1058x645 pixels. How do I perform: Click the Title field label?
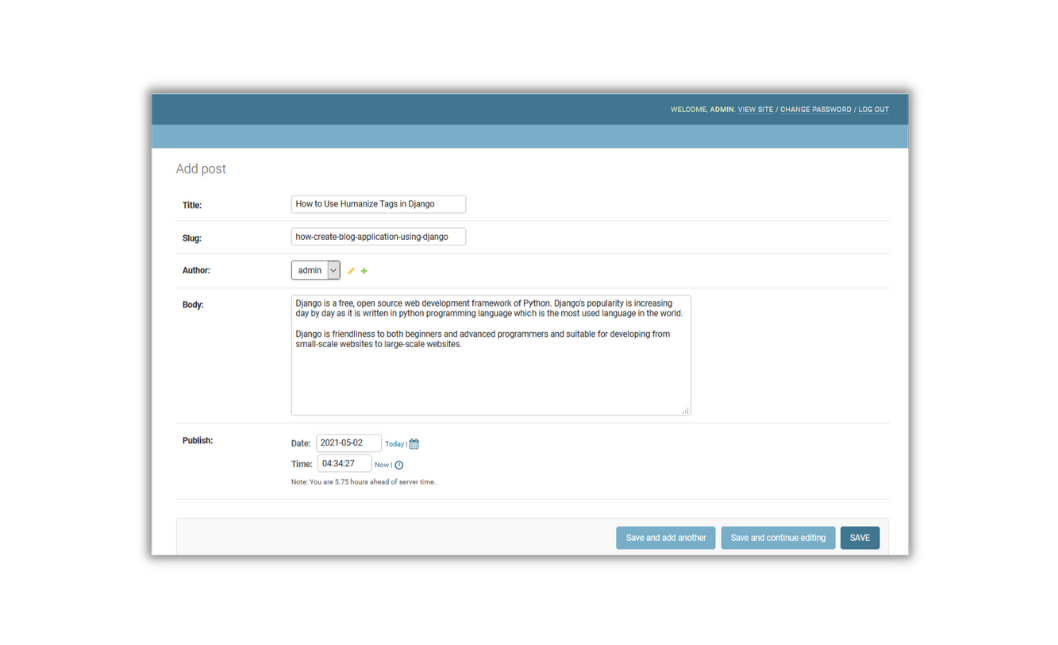pos(192,205)
